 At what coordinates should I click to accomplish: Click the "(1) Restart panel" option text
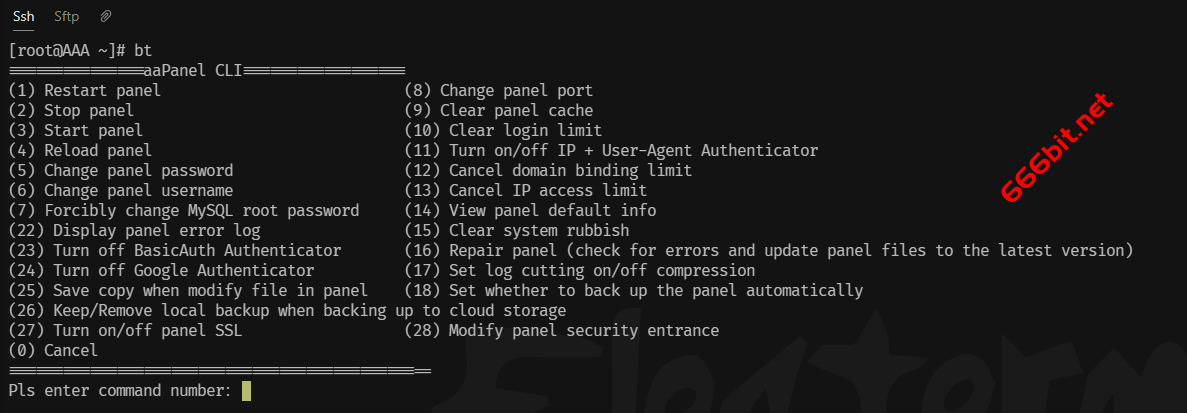coord(84,90)
